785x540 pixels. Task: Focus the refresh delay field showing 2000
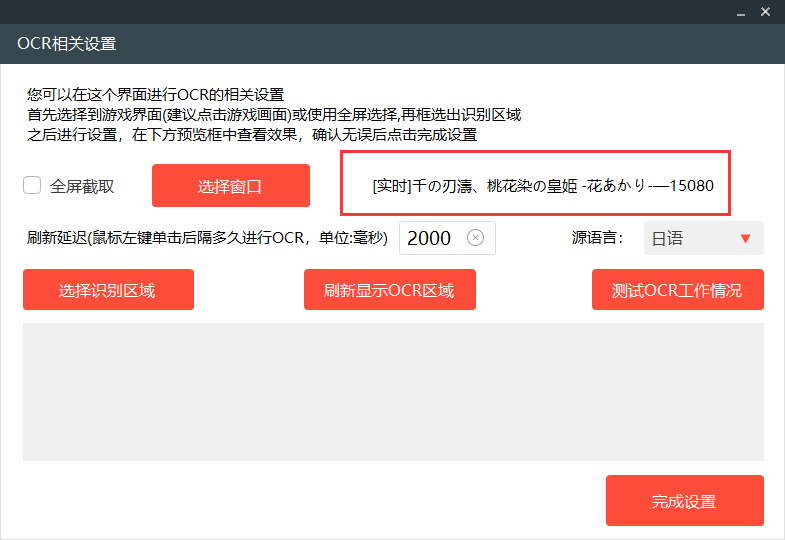click(447, 238)
